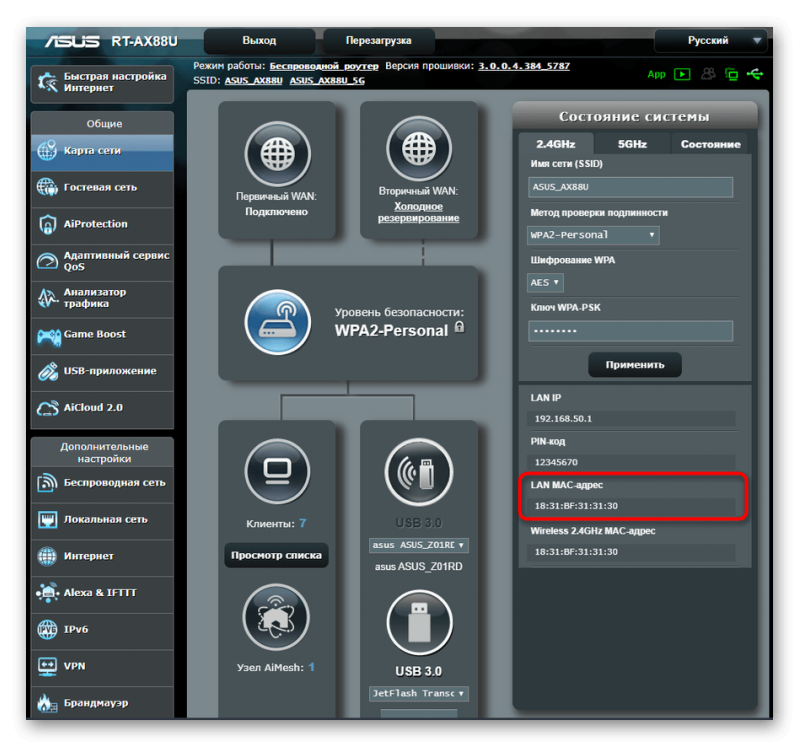The image size is (800, 747).
Task: Click the Брандмауэр firewall flame icon
Action: (47, 703)
